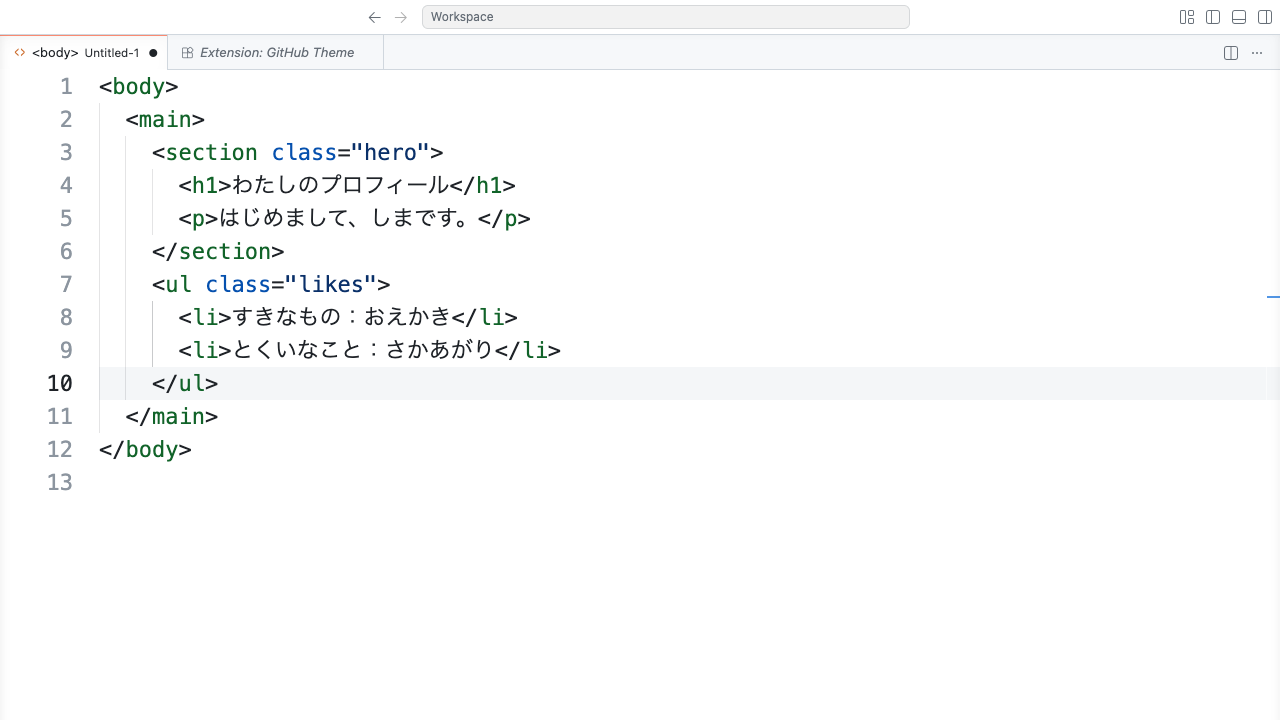Toggle the secondary side bar
Image resolution: width=1280 pixels, height=720 pixels.
point(1265,17)
